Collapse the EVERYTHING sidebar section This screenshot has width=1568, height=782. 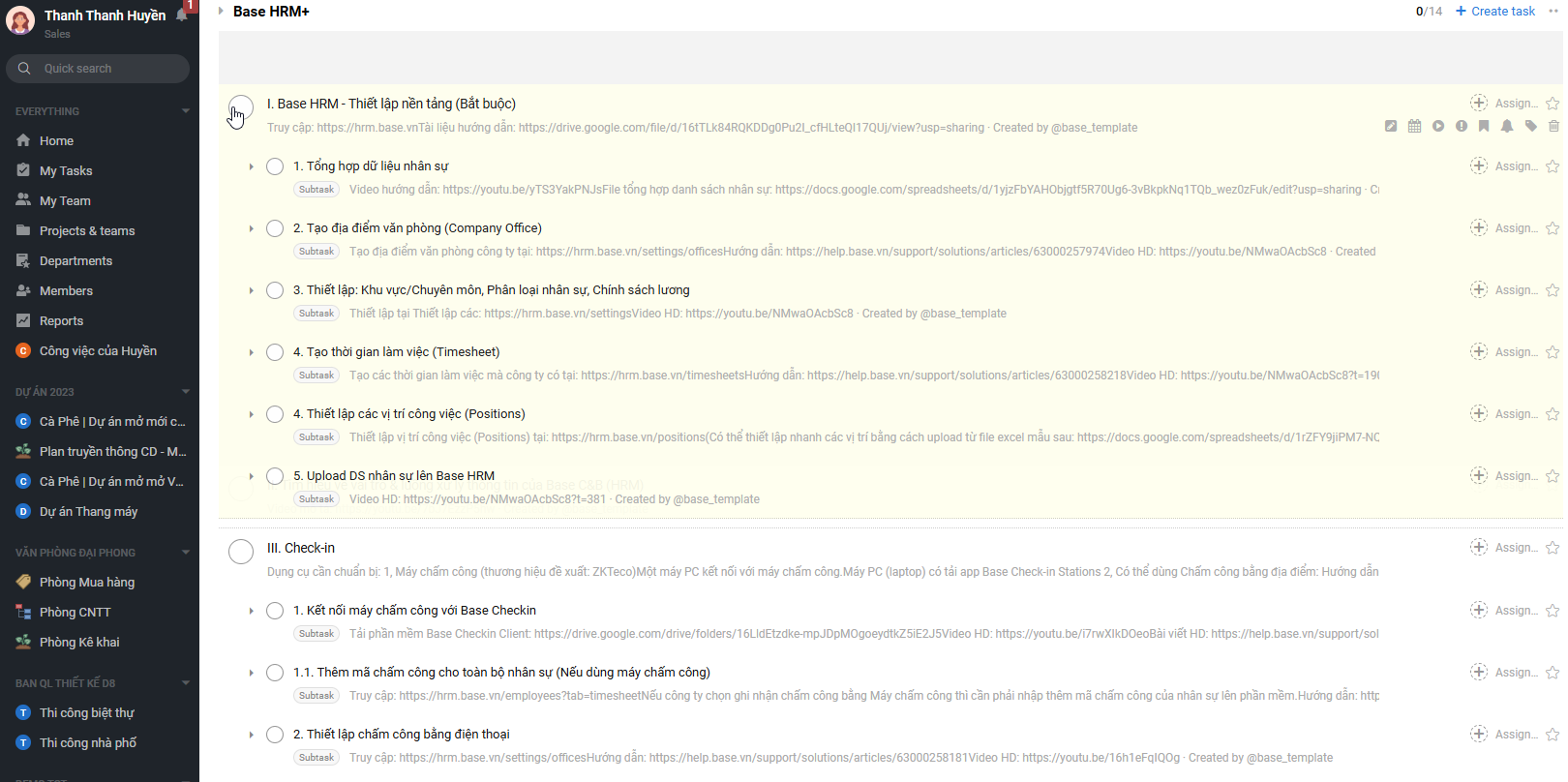[185, 111]
